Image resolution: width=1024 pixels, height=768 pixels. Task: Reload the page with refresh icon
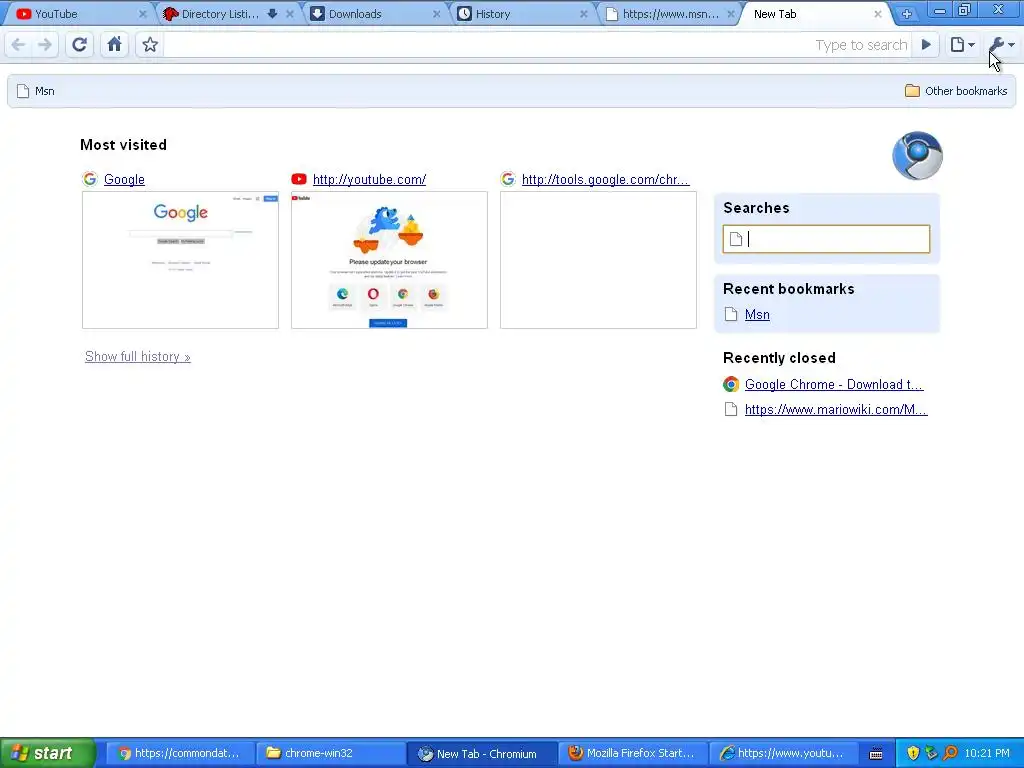[80, 44]
